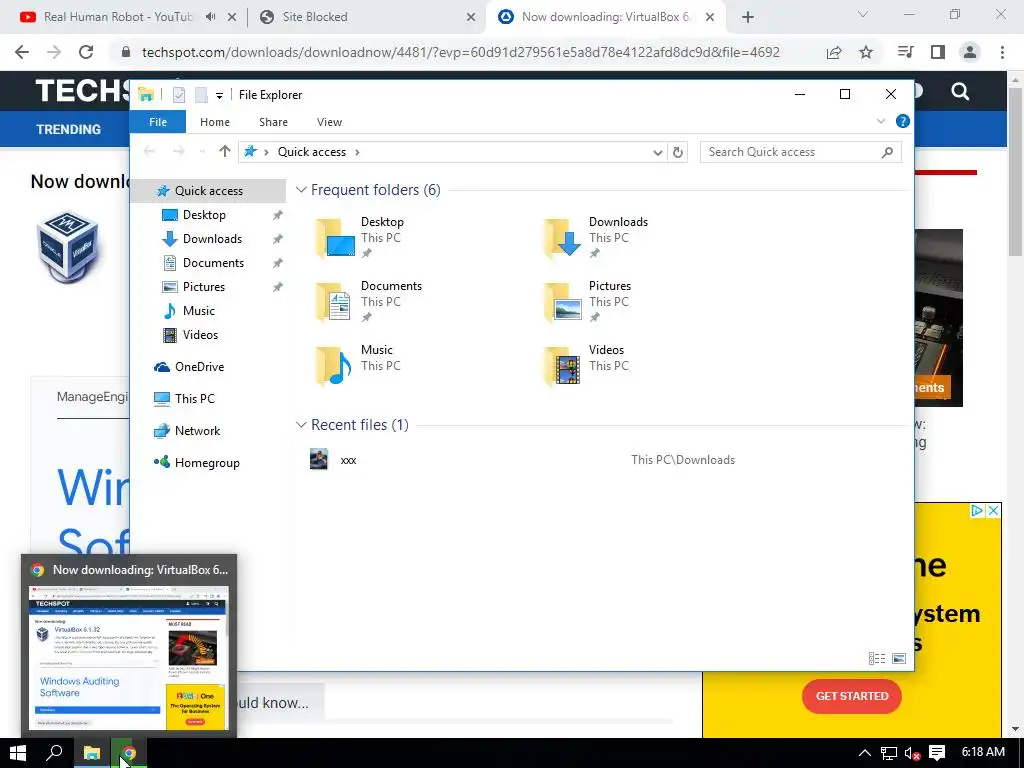The width and height of the screenshot is (1024, 768).
Task: Open Homegroup in the navigation pane
Action: [206, 463]
